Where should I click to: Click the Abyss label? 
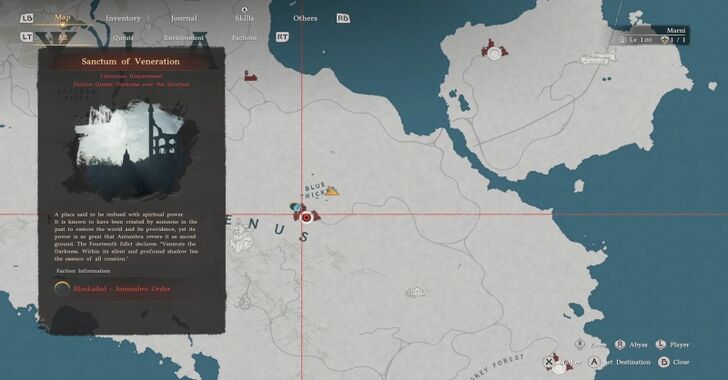(x=638, y=345)
